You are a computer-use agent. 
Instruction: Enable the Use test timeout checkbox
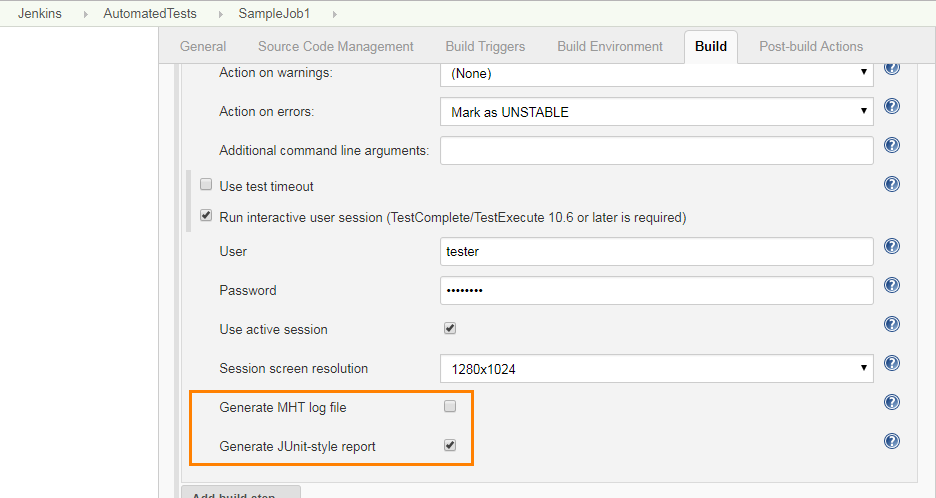pyautogui.click(x=206, y=185)
